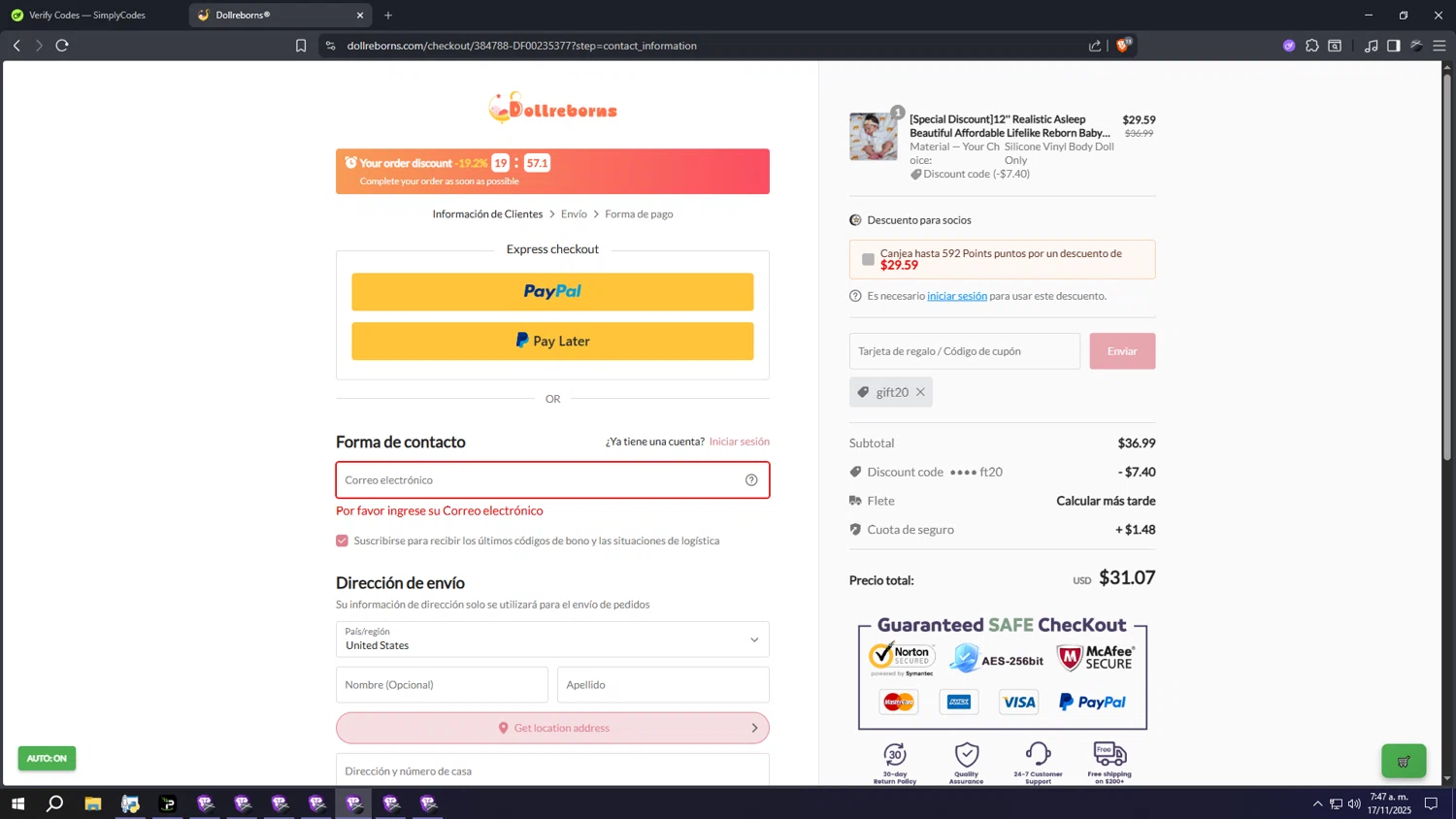Pay with the PayPal express button
The height and width of the screenshot is (819, 1456).
(x=552, y=291)
